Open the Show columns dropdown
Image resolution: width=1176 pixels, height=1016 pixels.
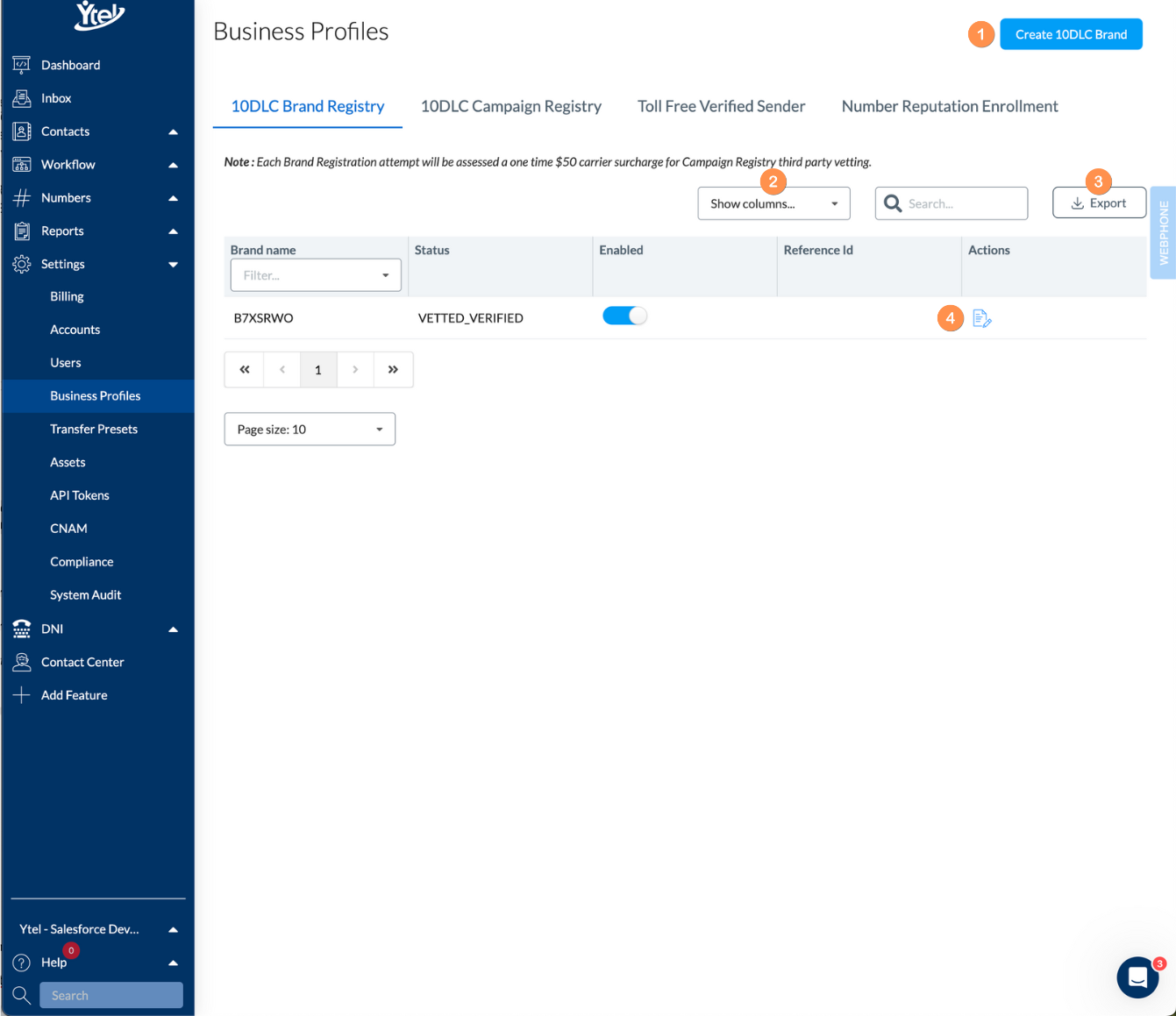click(773, 203)
